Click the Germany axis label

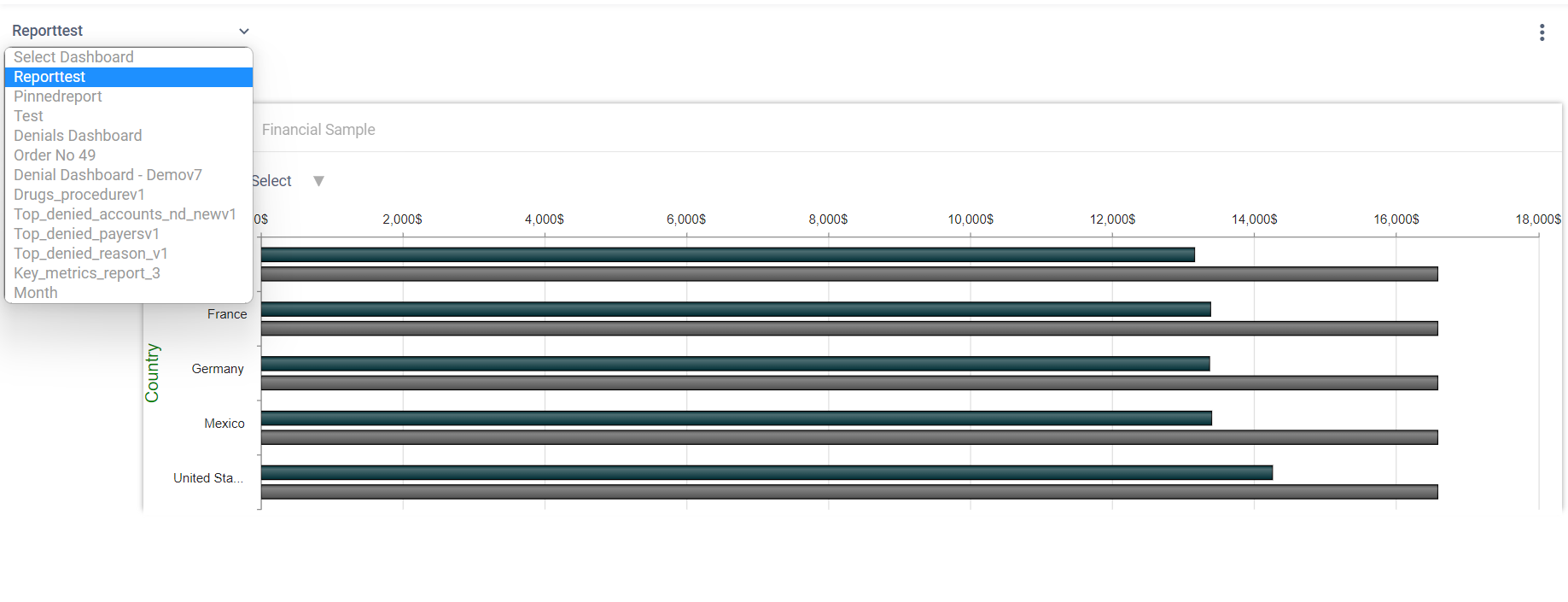click(x=218, y=369)
